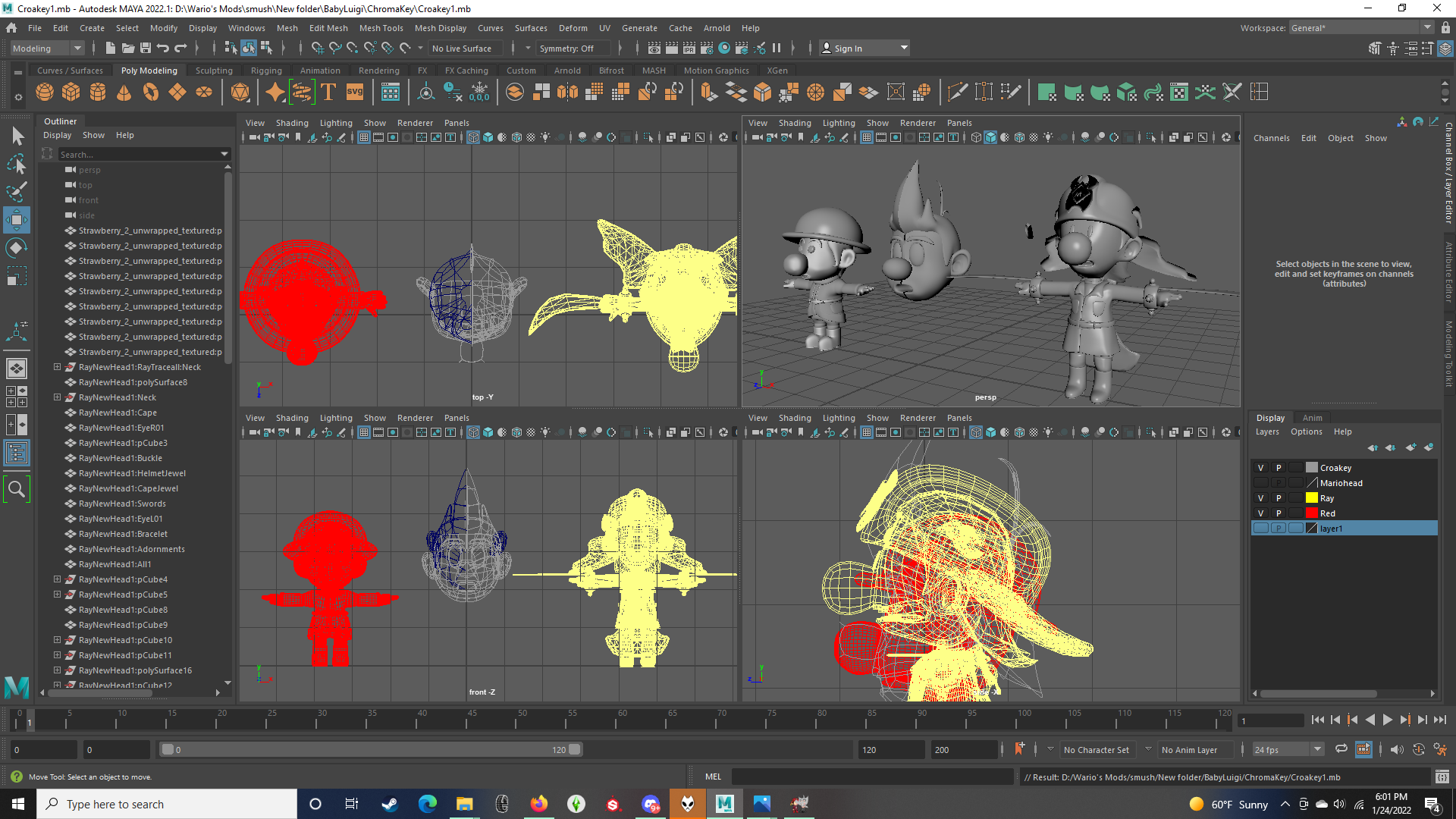
Task: Open Steam from the taskbar
Action: point(390,804)
